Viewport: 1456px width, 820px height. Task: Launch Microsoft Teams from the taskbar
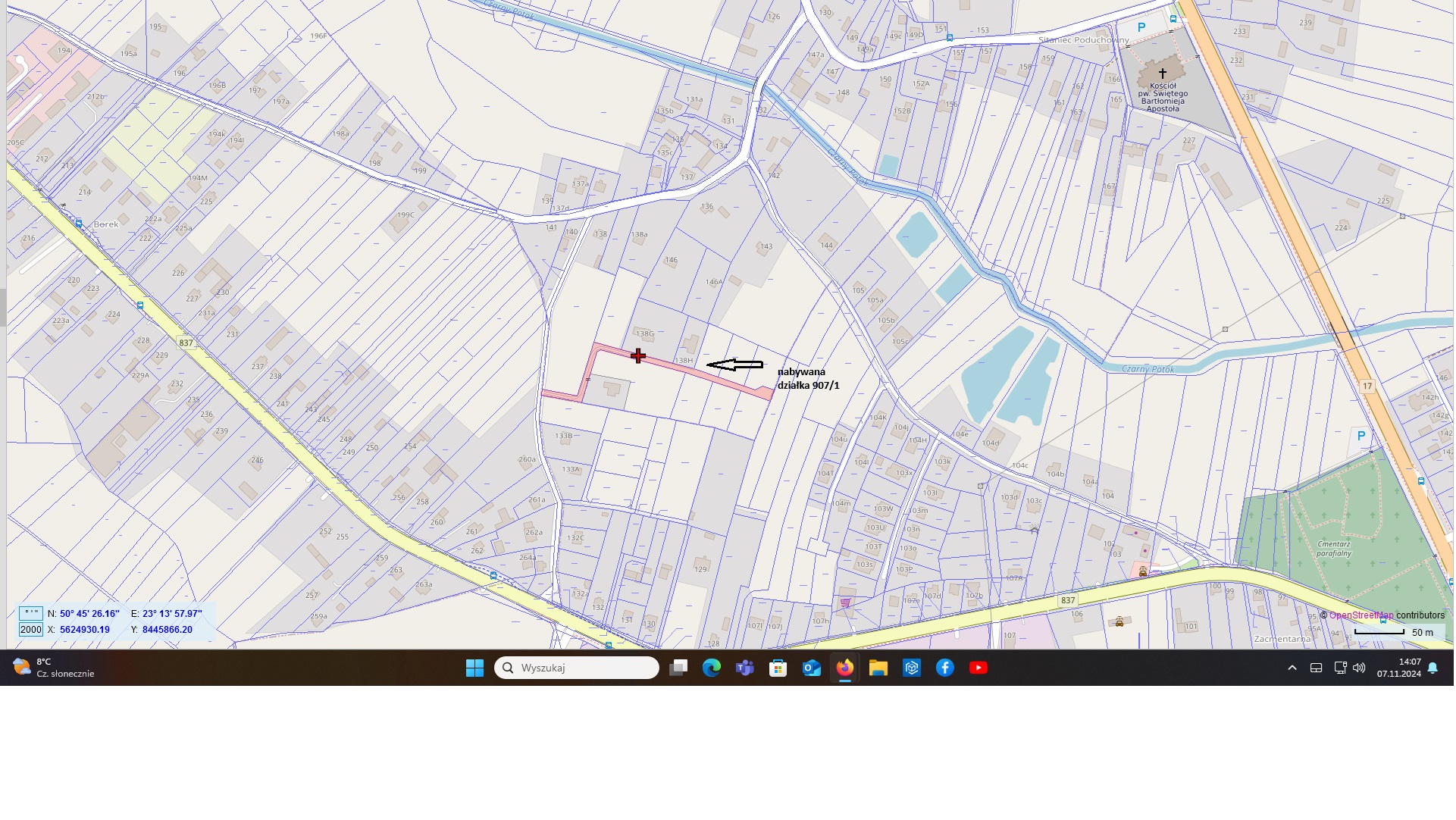[x=744, y=668]
